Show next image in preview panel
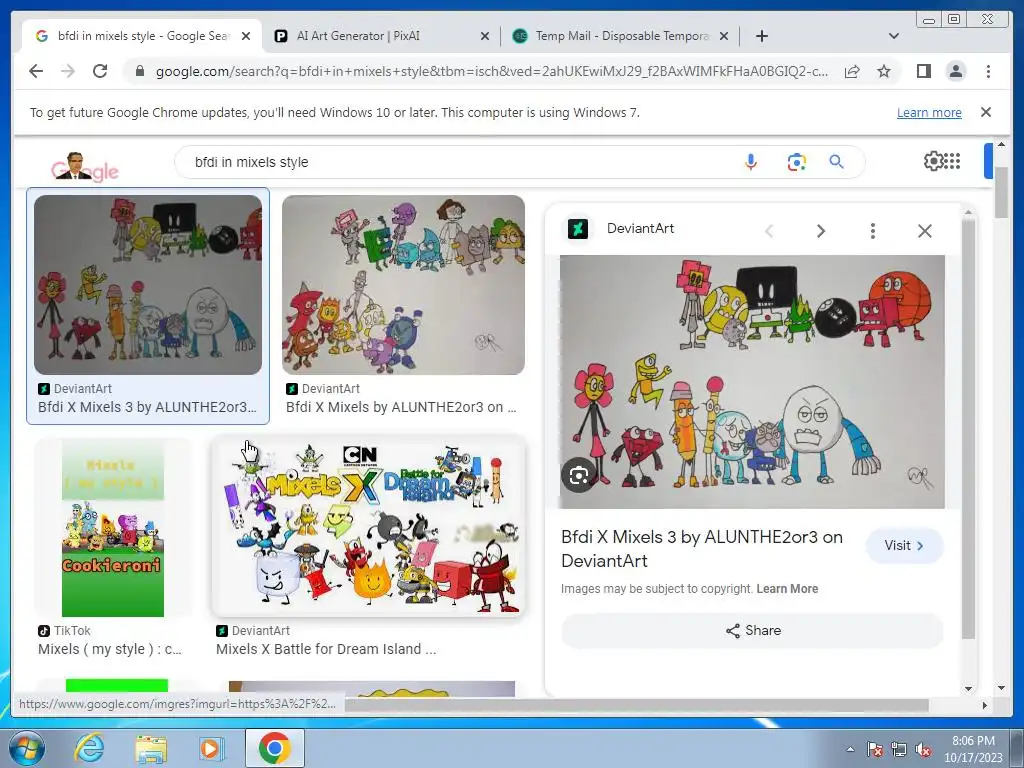Screen dimensions: 1024x768 pos(821,231)
